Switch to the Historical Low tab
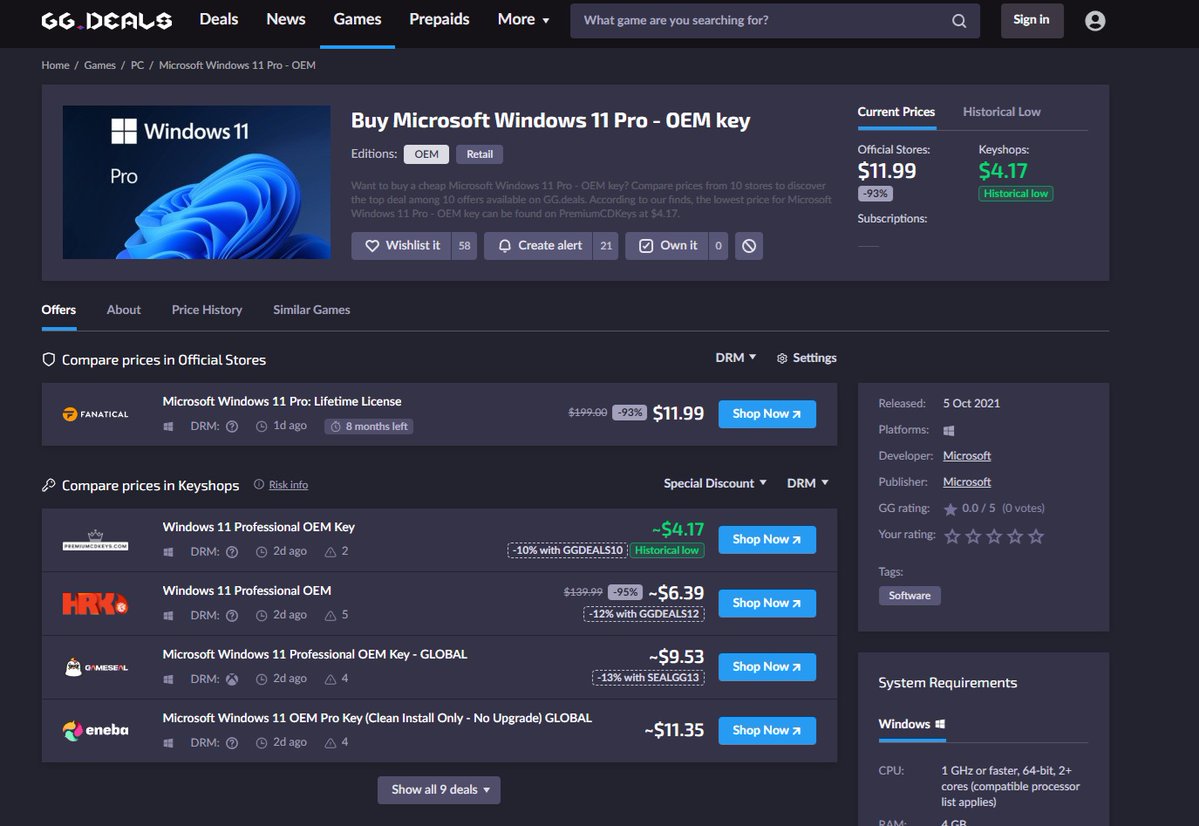 1001,112
